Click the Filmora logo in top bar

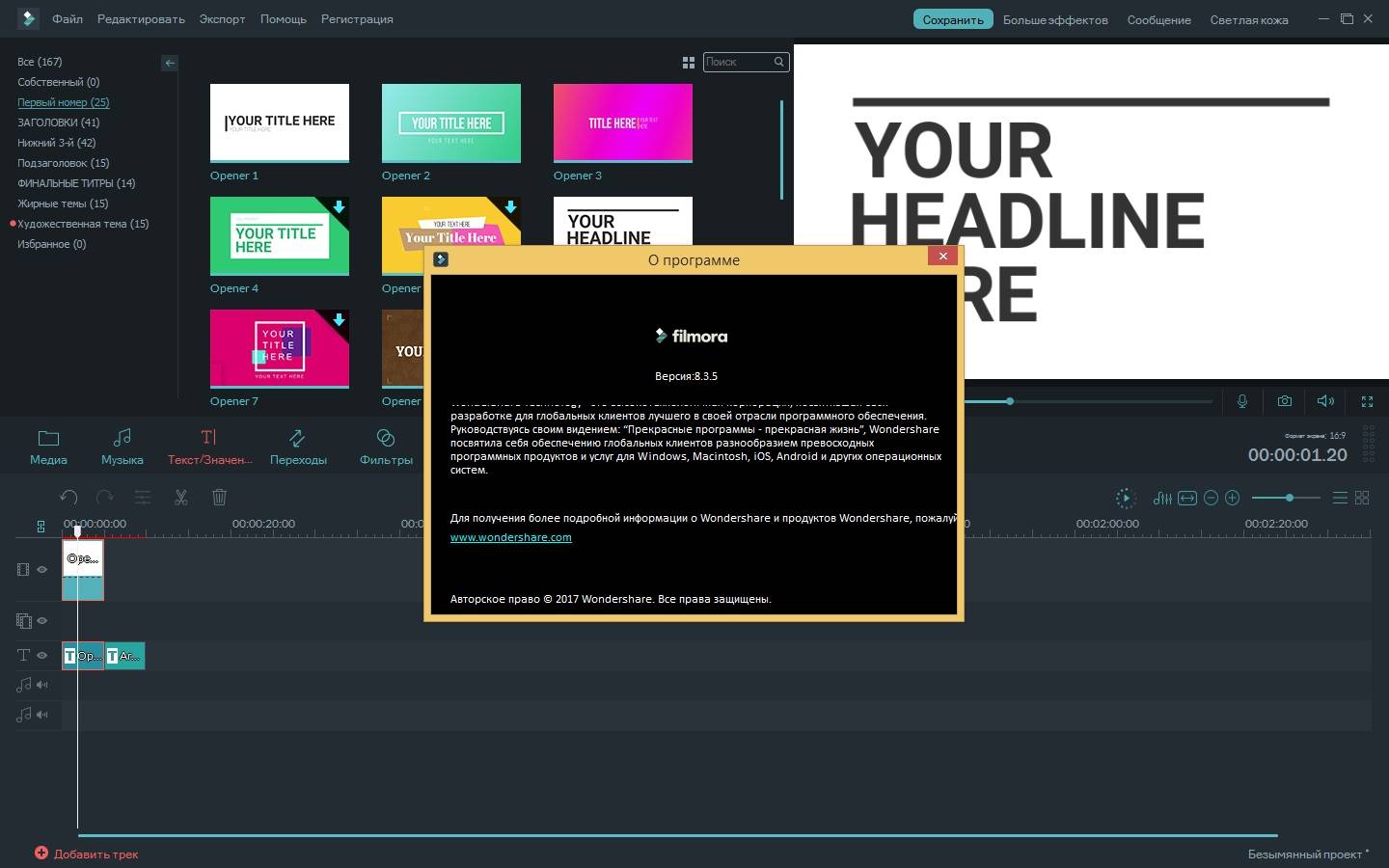pyautogui.click(x=28, y=18)
